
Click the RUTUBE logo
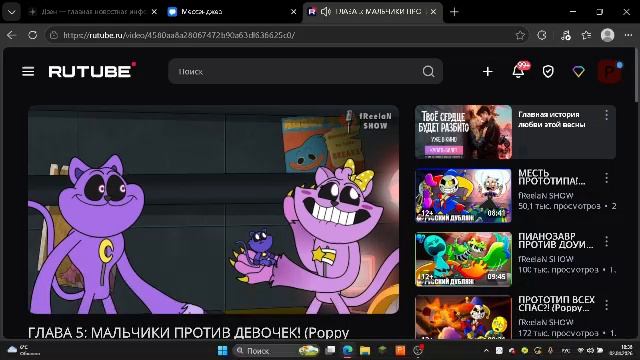92,71
